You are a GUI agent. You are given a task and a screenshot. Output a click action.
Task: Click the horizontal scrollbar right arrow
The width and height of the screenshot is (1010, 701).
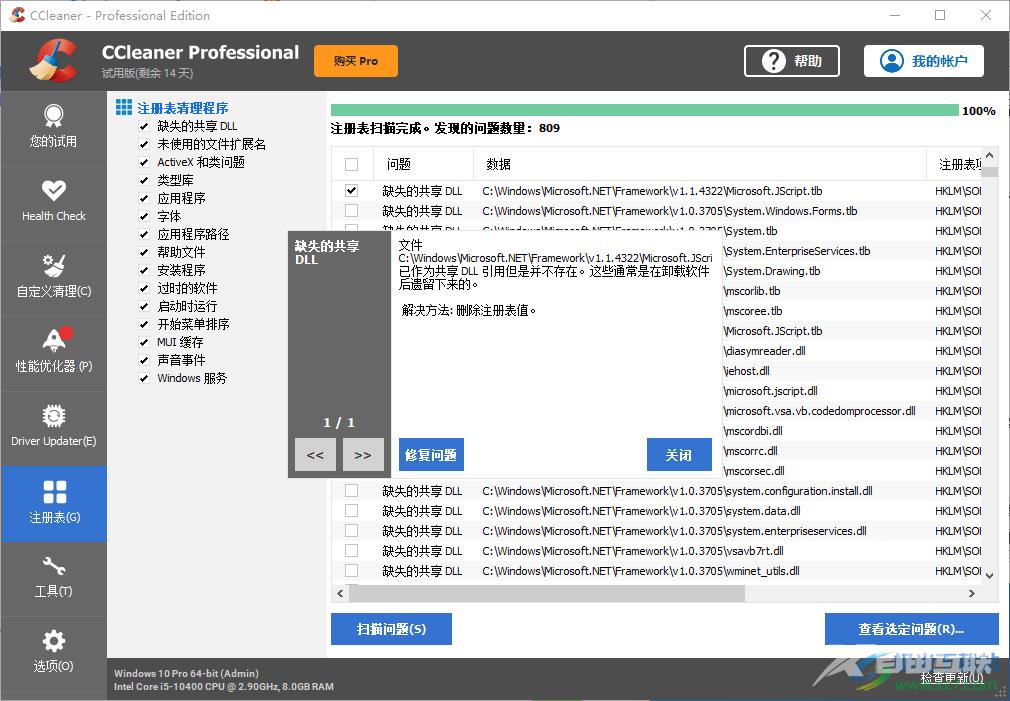(971, 592)
